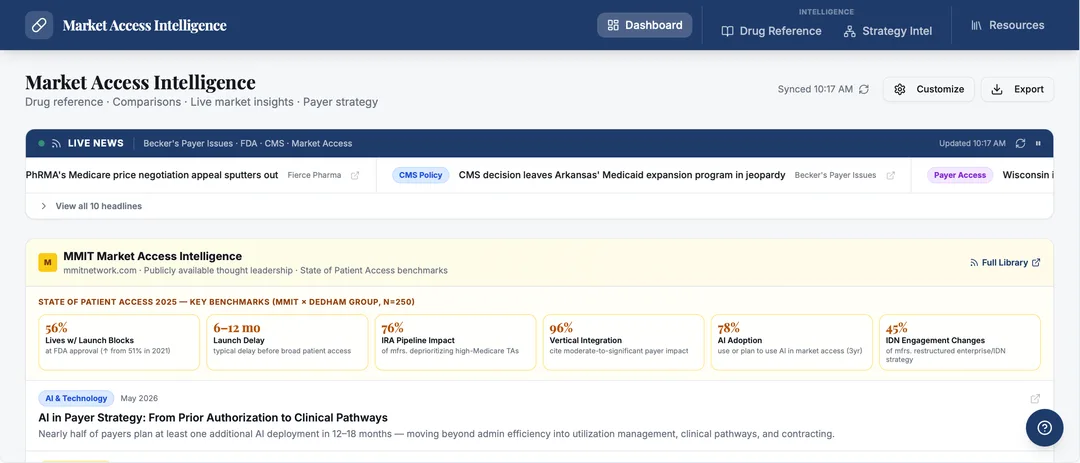The image size is (1080, 463).
Task: Pause the live news ticker
Action: (x=1039, y=143)
